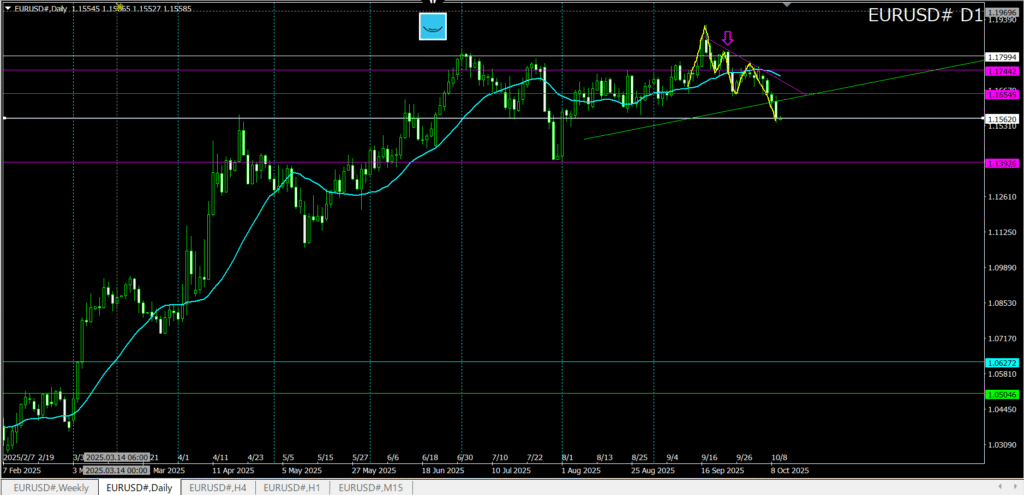This screenshot has height=495, width=1024.
Task: Click the green 1.05046 price label
Action: [1001, 394]
